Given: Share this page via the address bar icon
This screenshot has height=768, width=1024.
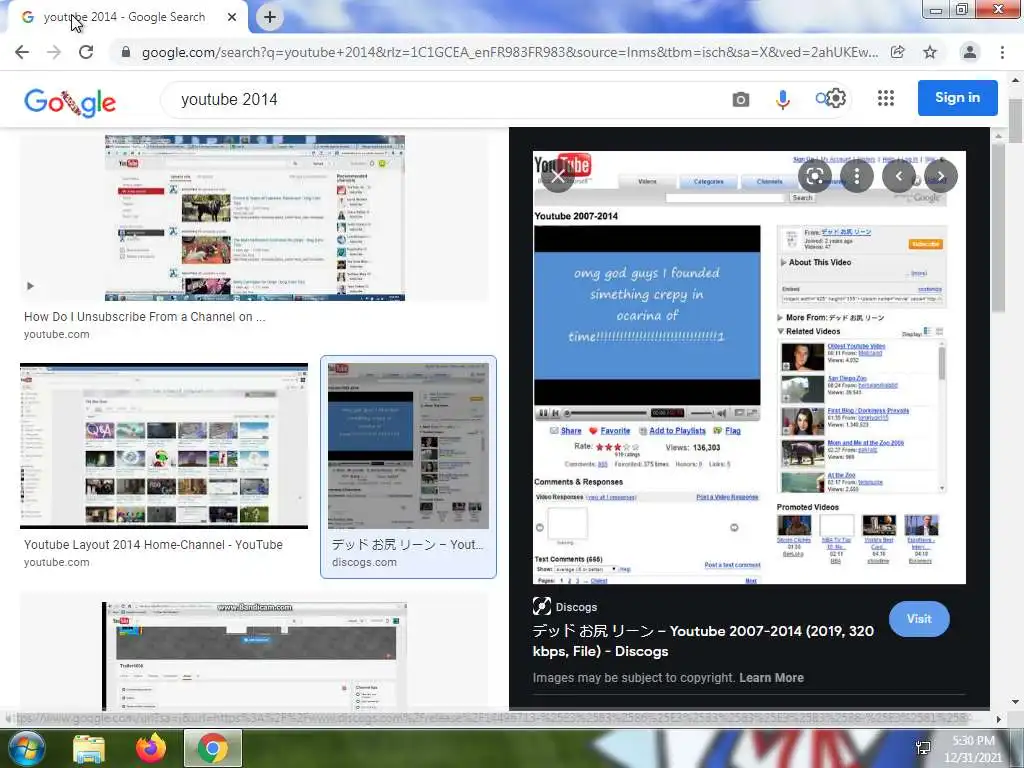Looking at the screenshot, I should pyautogui.click(x=898, y=52).
